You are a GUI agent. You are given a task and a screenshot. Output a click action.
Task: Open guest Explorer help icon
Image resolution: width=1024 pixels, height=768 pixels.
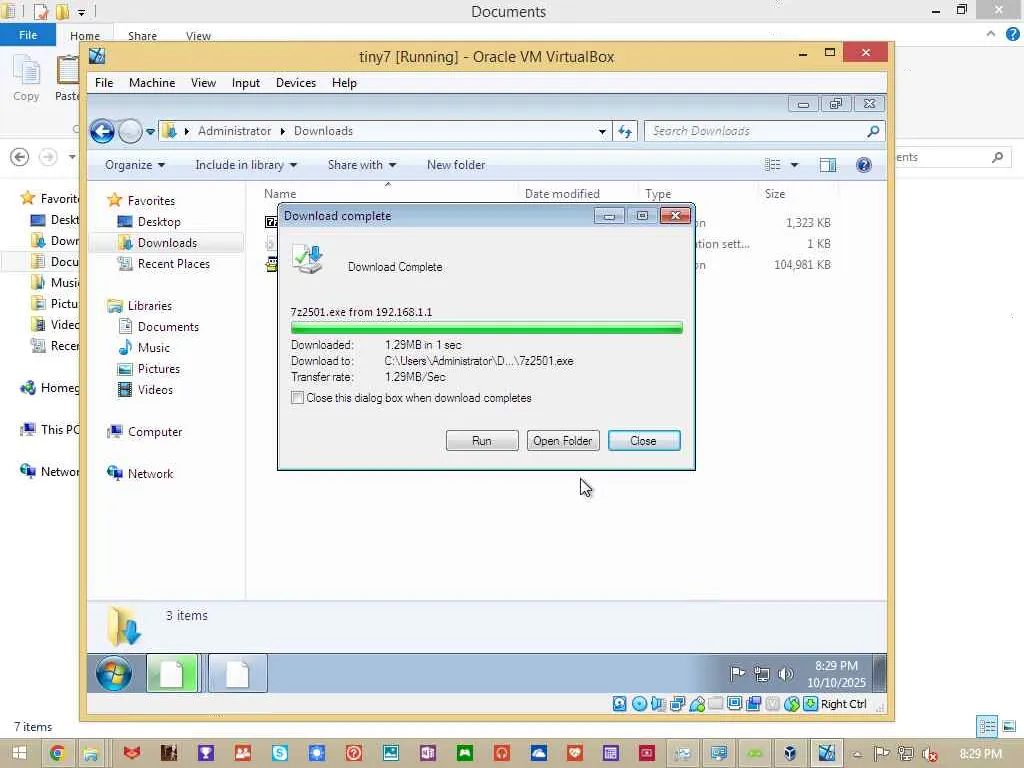tap(863, 165)
